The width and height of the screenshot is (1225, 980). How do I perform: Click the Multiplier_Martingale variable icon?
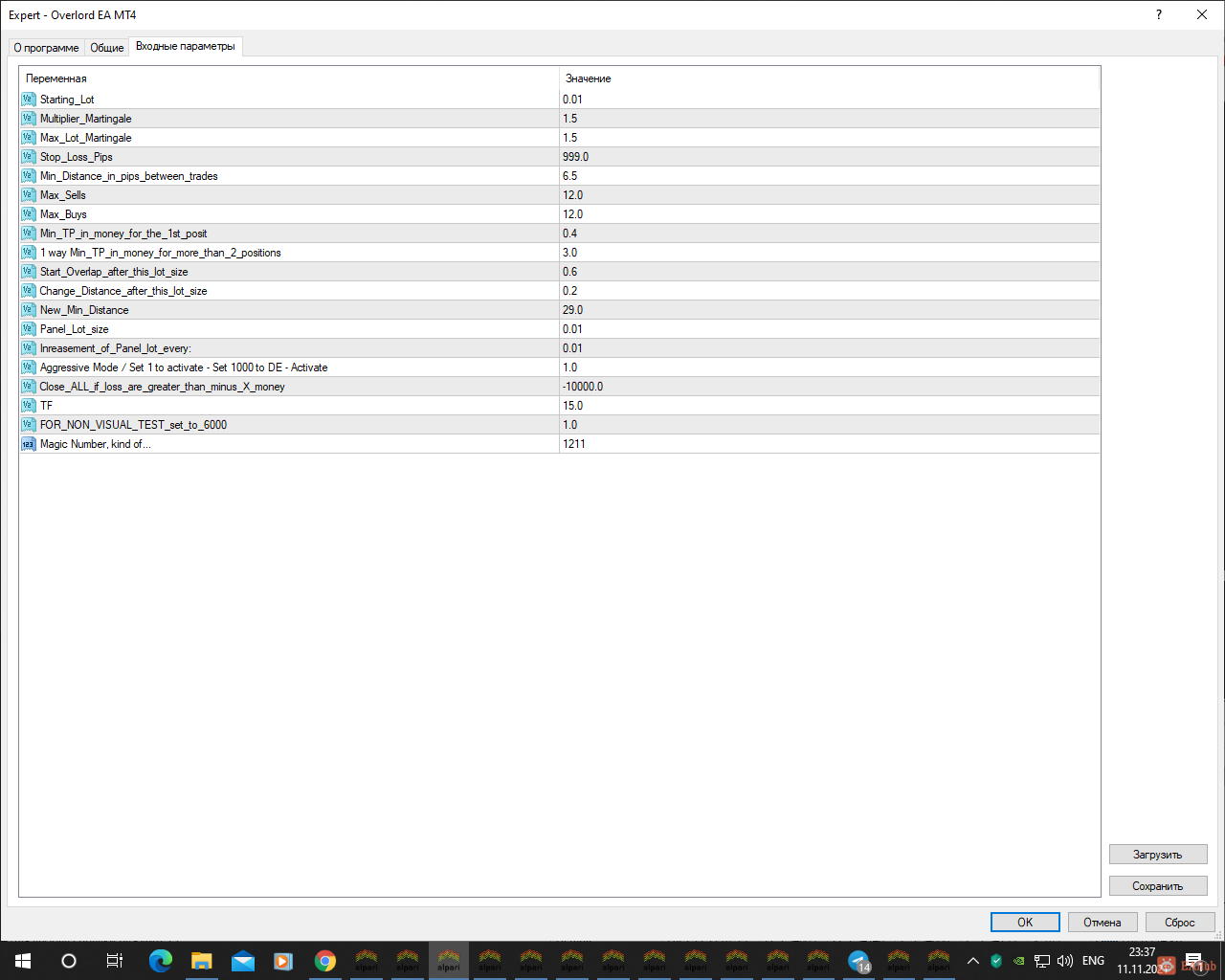coord(29,119)
